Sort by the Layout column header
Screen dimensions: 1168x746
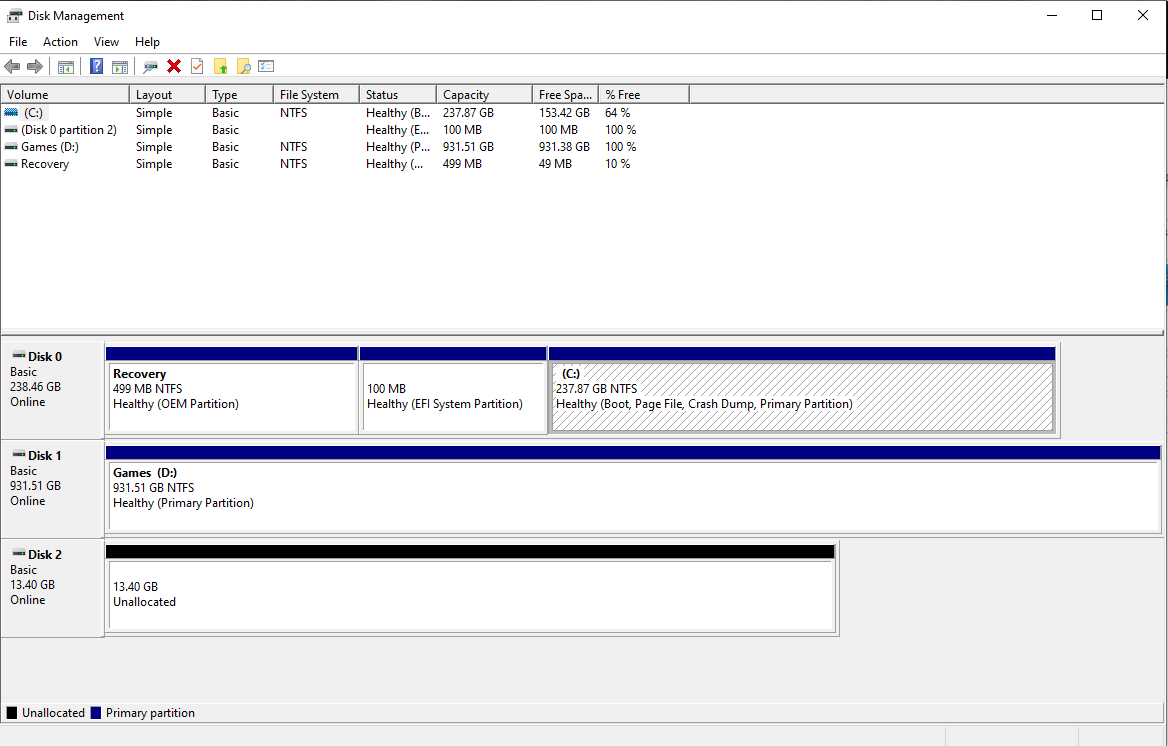tap(168, 95)
